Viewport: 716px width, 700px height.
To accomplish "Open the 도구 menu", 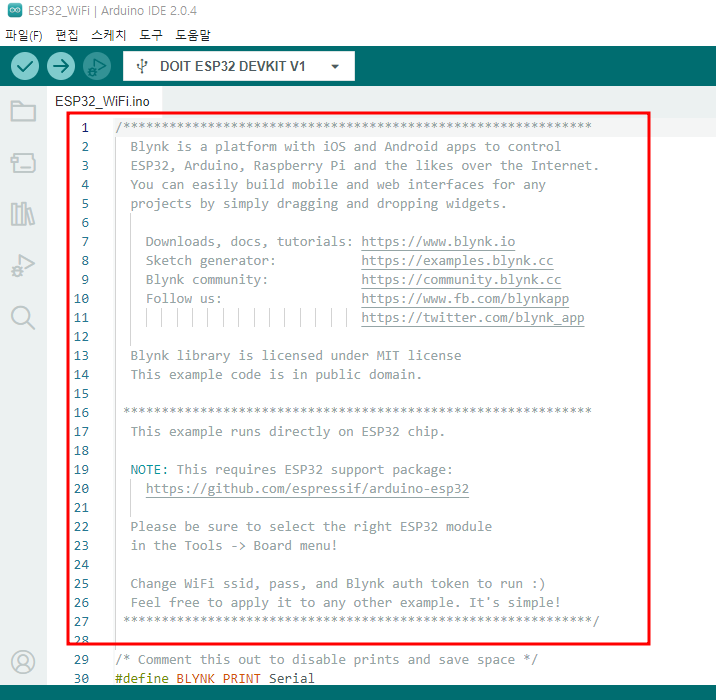I will tap(151, 35).
